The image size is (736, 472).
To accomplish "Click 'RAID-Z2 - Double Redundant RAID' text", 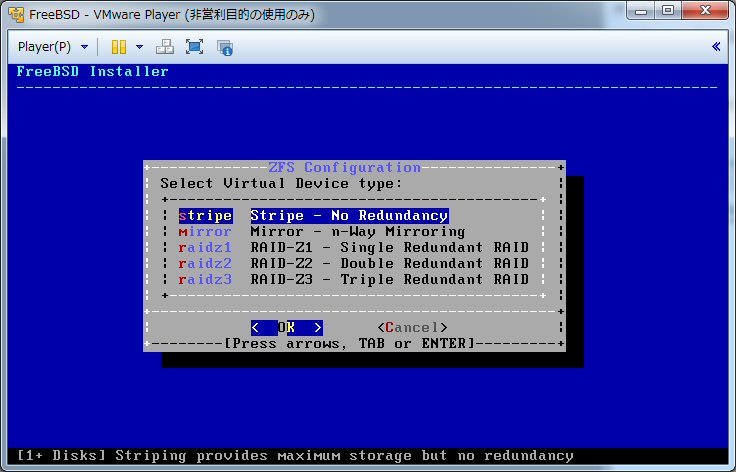I will [390, 263].
